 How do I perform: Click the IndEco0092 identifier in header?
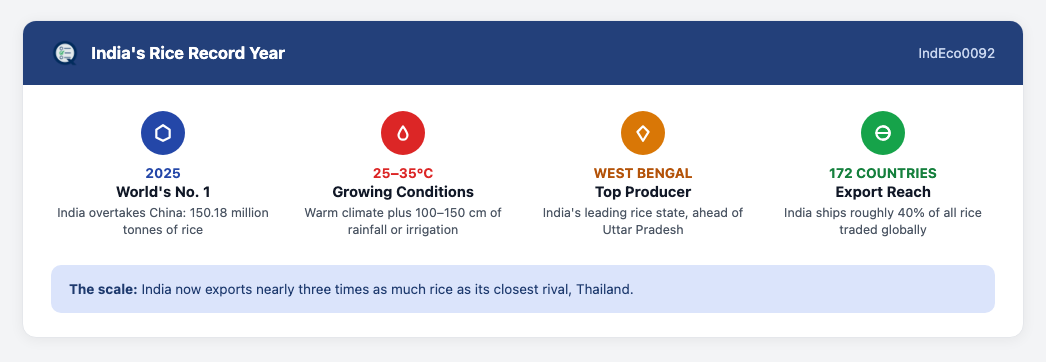[x=957, y=53]
